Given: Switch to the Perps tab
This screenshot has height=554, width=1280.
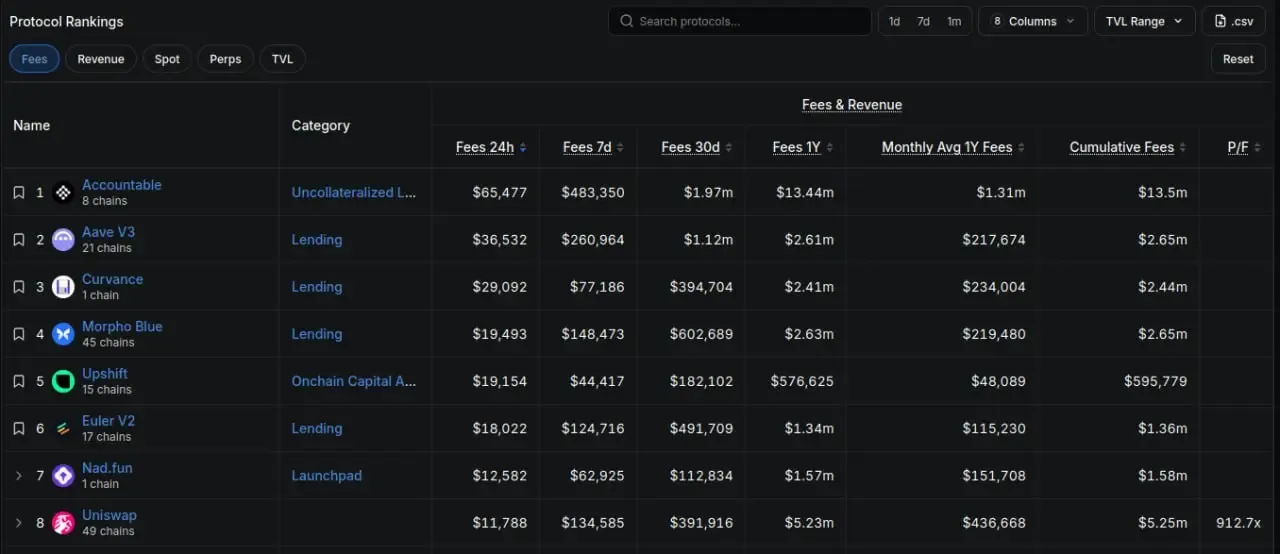Looking at the screenshot, I should [x=225, y=59].
